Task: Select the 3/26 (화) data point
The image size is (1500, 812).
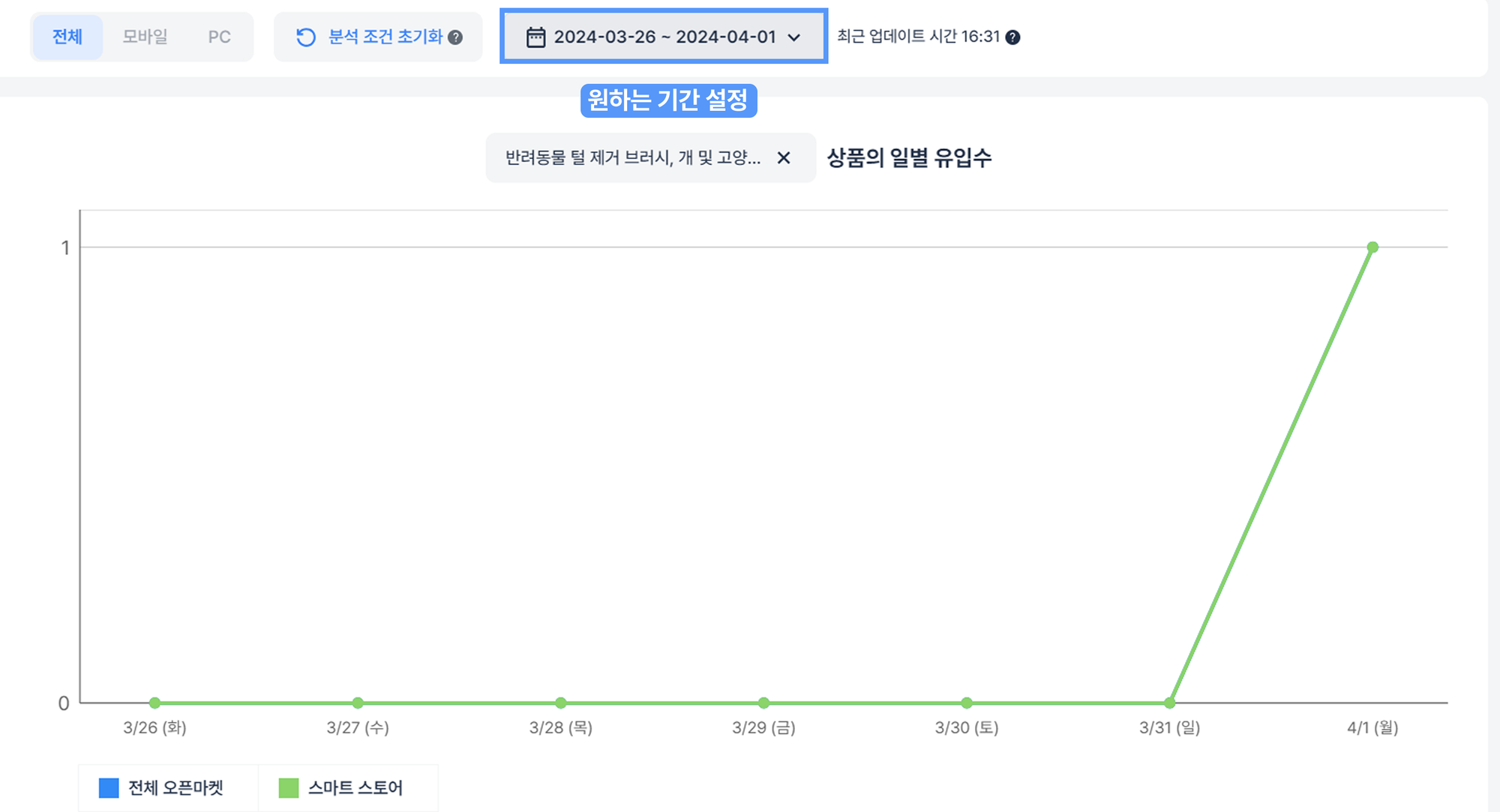Action: tap(154, 703)
